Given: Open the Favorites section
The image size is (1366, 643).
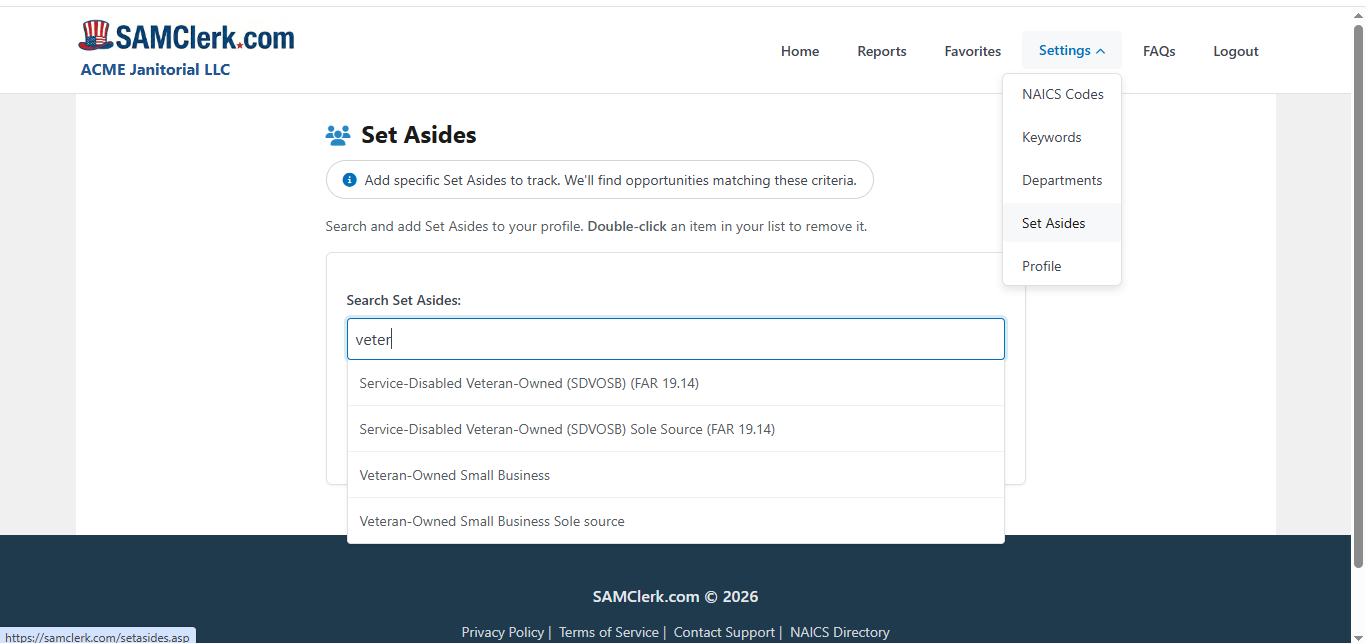Looking at the screenshot, I should tap(972, 51).
